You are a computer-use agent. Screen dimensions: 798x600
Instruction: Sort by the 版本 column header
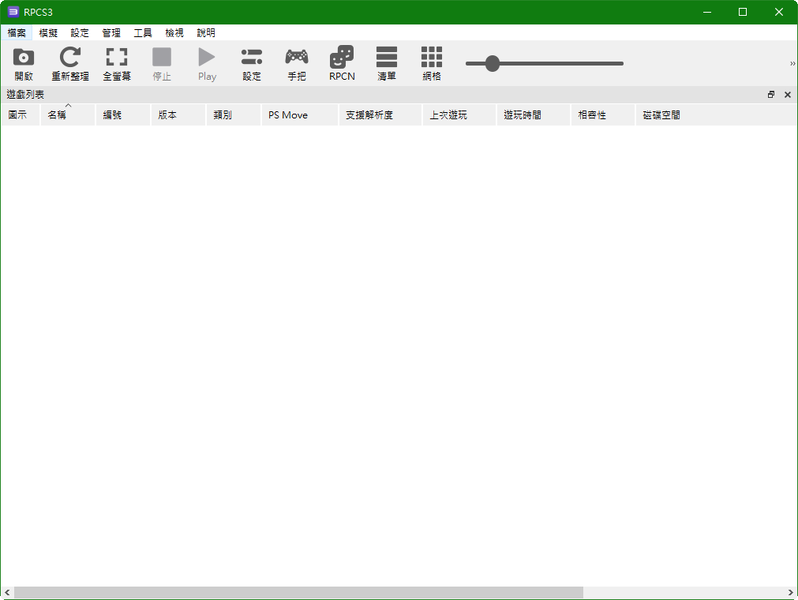(179, 115)
